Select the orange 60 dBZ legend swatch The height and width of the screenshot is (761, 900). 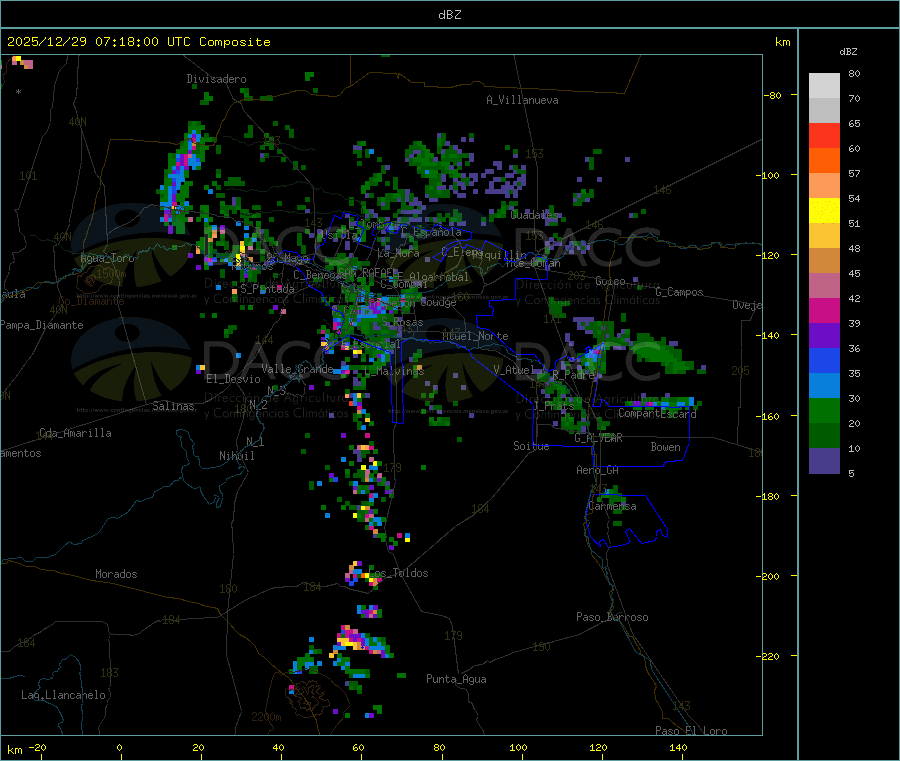click(x=824, y=161)
